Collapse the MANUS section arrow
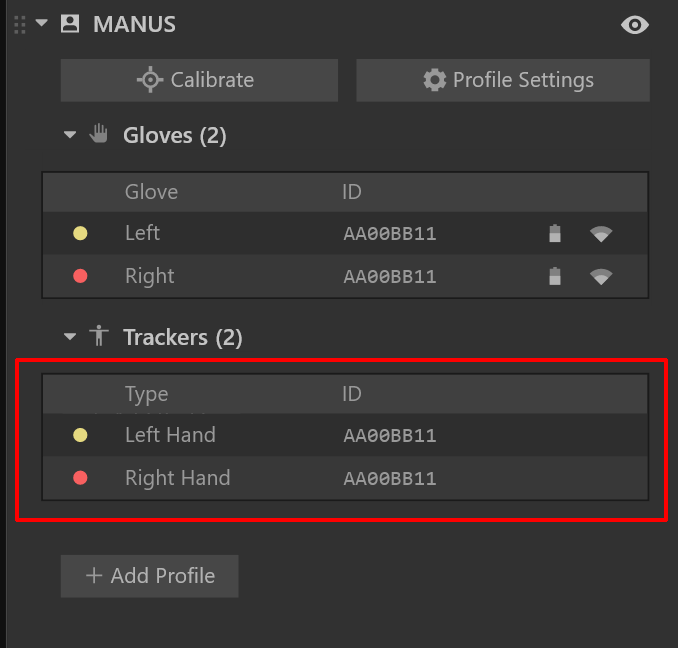The height and width of the screenshot is (648, 678). (42, 23)
